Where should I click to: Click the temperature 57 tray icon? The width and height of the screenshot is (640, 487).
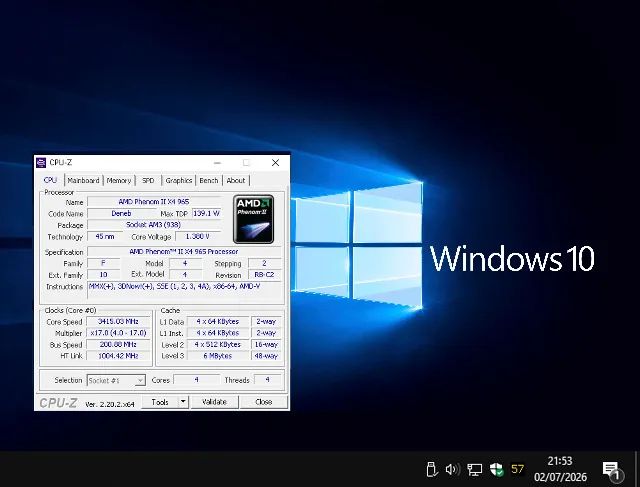[x=518, y=469]
